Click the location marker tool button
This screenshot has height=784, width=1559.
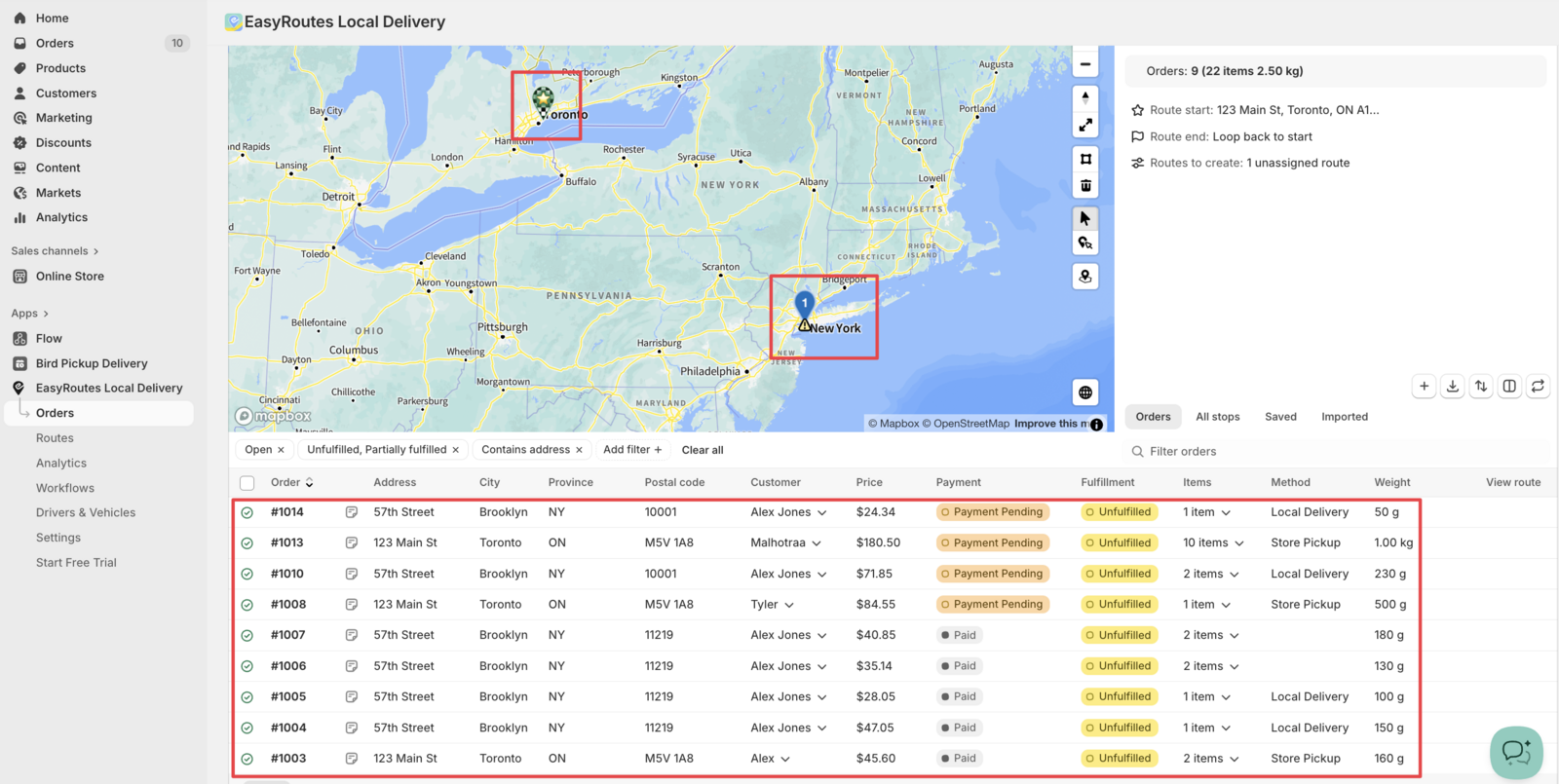click(1085, 277)
